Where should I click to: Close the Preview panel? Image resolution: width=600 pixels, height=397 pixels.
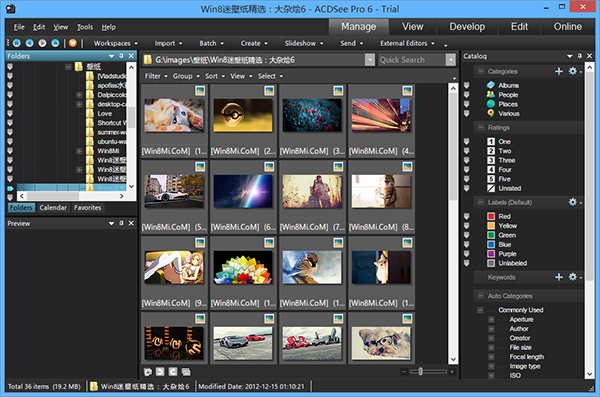(131, 223)
